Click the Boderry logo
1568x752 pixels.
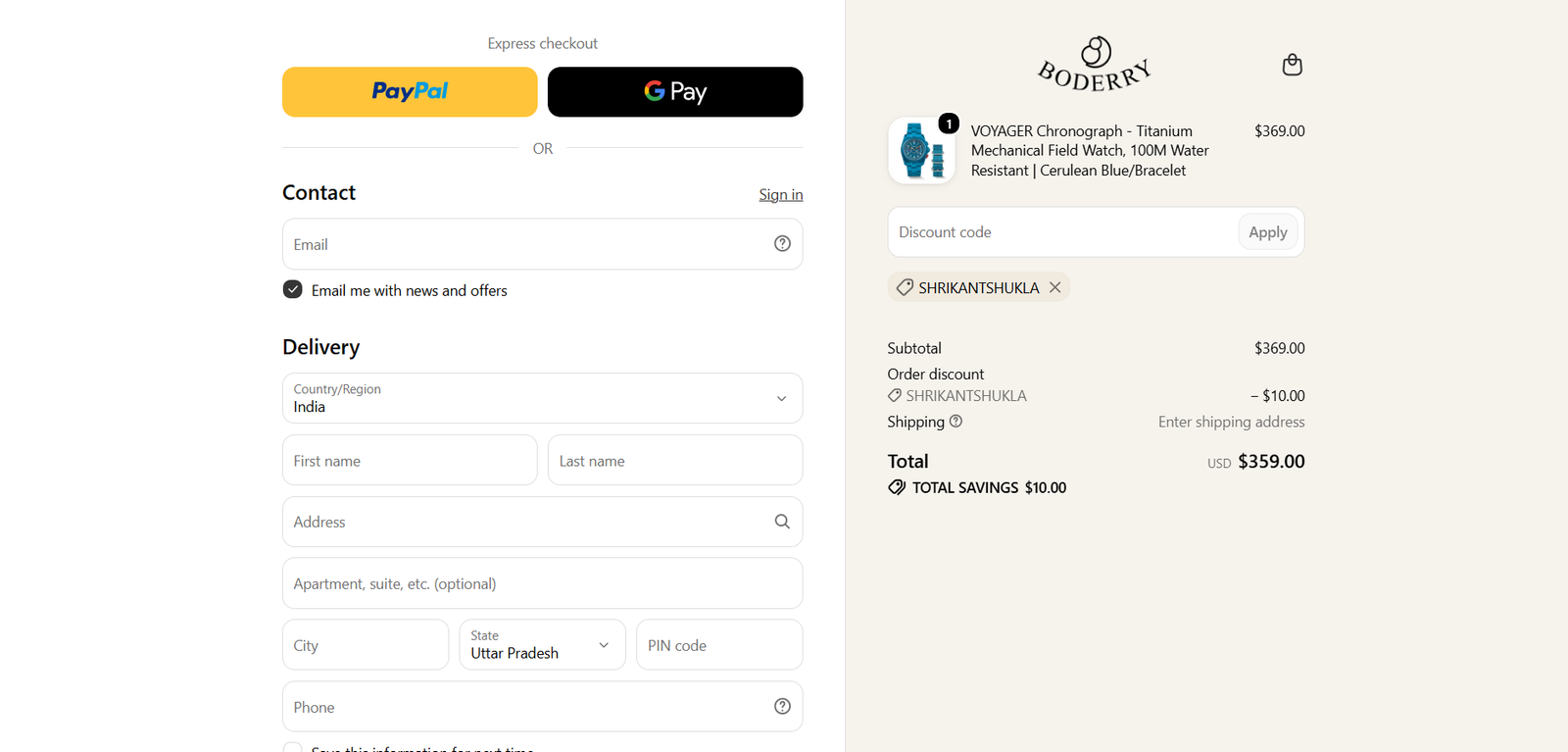coord(1095,65)
